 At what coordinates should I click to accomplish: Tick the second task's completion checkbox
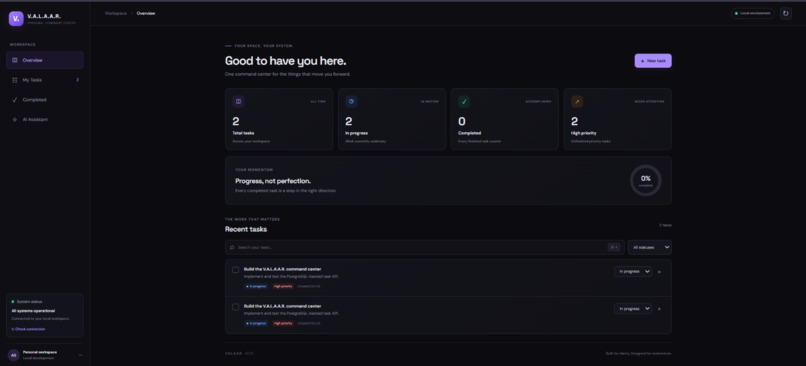[235, 307]
